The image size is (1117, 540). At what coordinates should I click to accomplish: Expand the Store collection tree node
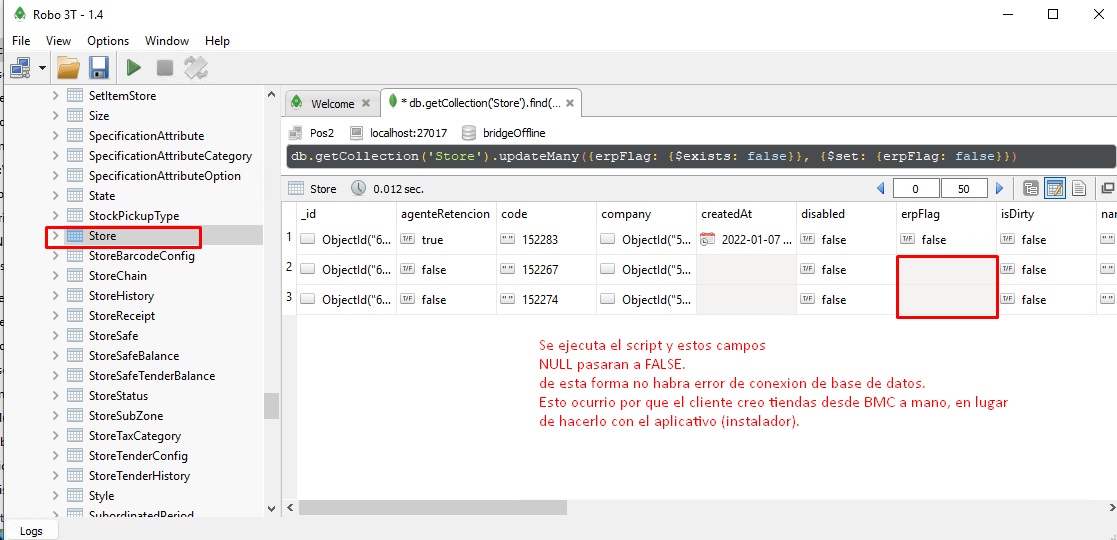coord(55,236)
